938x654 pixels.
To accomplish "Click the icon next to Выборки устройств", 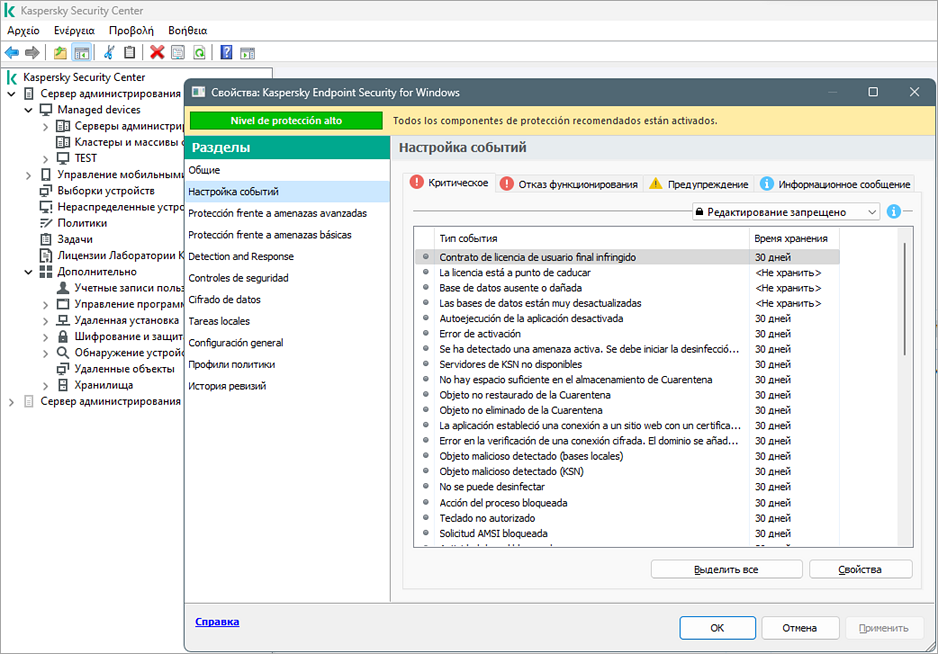I will point(46,190).
